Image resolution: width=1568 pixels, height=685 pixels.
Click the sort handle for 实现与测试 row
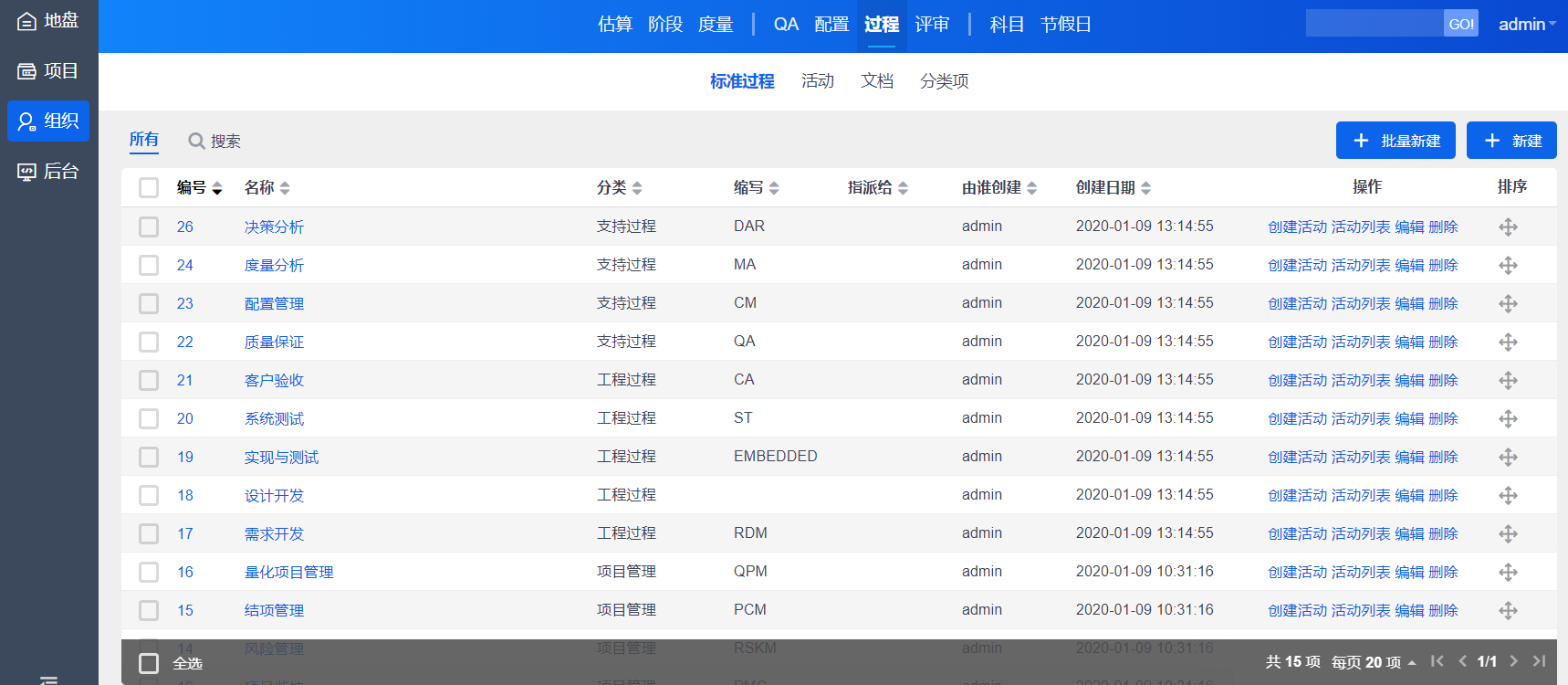tap(1508, 457)
